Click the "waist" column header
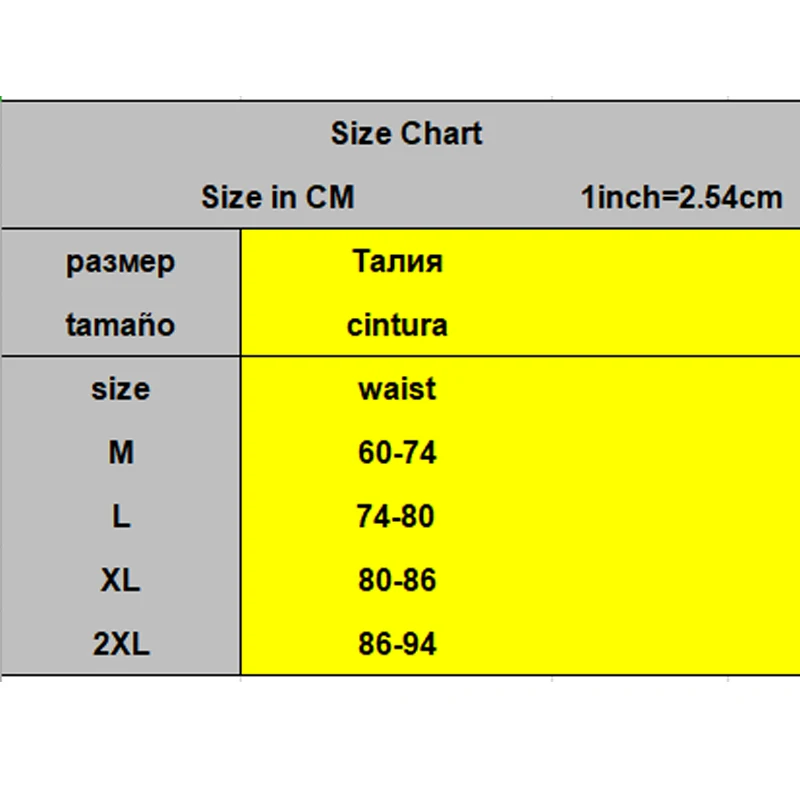 click(397, 388)
